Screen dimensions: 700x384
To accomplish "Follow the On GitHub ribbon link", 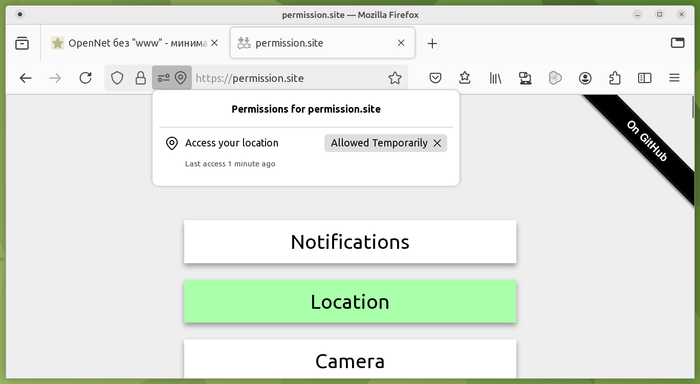I will tap(647, 141).
